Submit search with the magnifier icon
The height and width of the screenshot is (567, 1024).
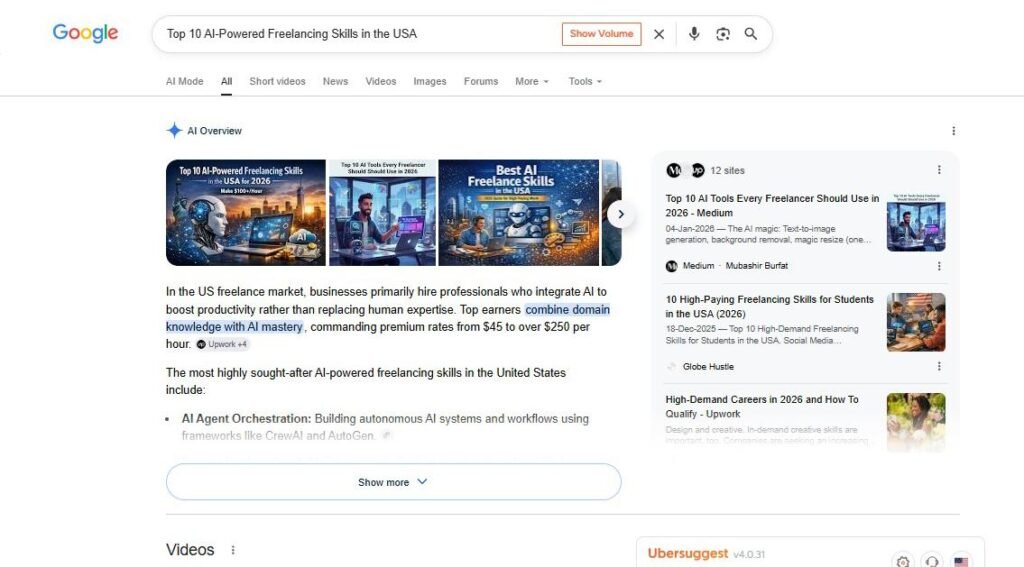tap(750, 34)
